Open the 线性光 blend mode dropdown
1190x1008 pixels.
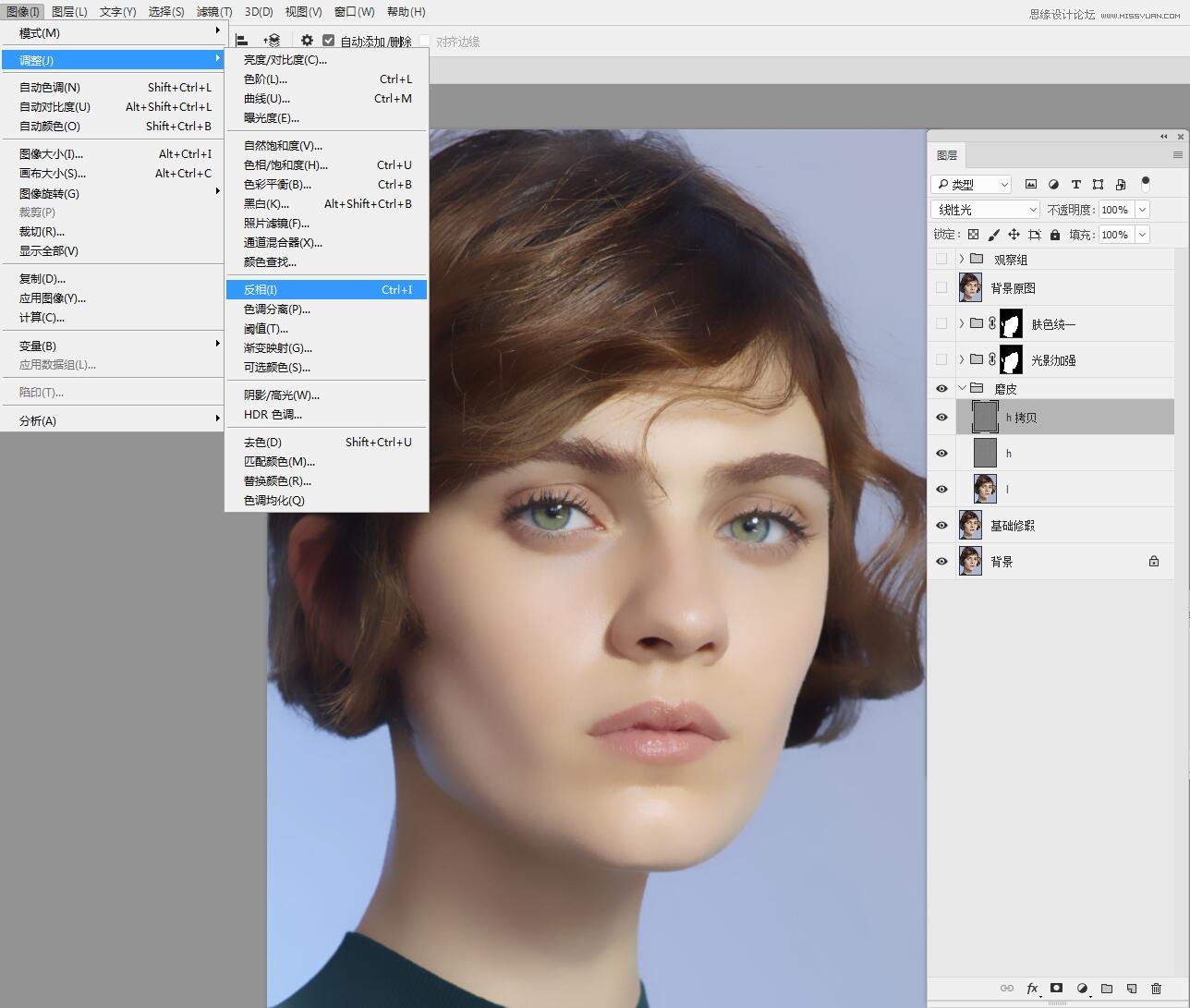coord(985,210)
